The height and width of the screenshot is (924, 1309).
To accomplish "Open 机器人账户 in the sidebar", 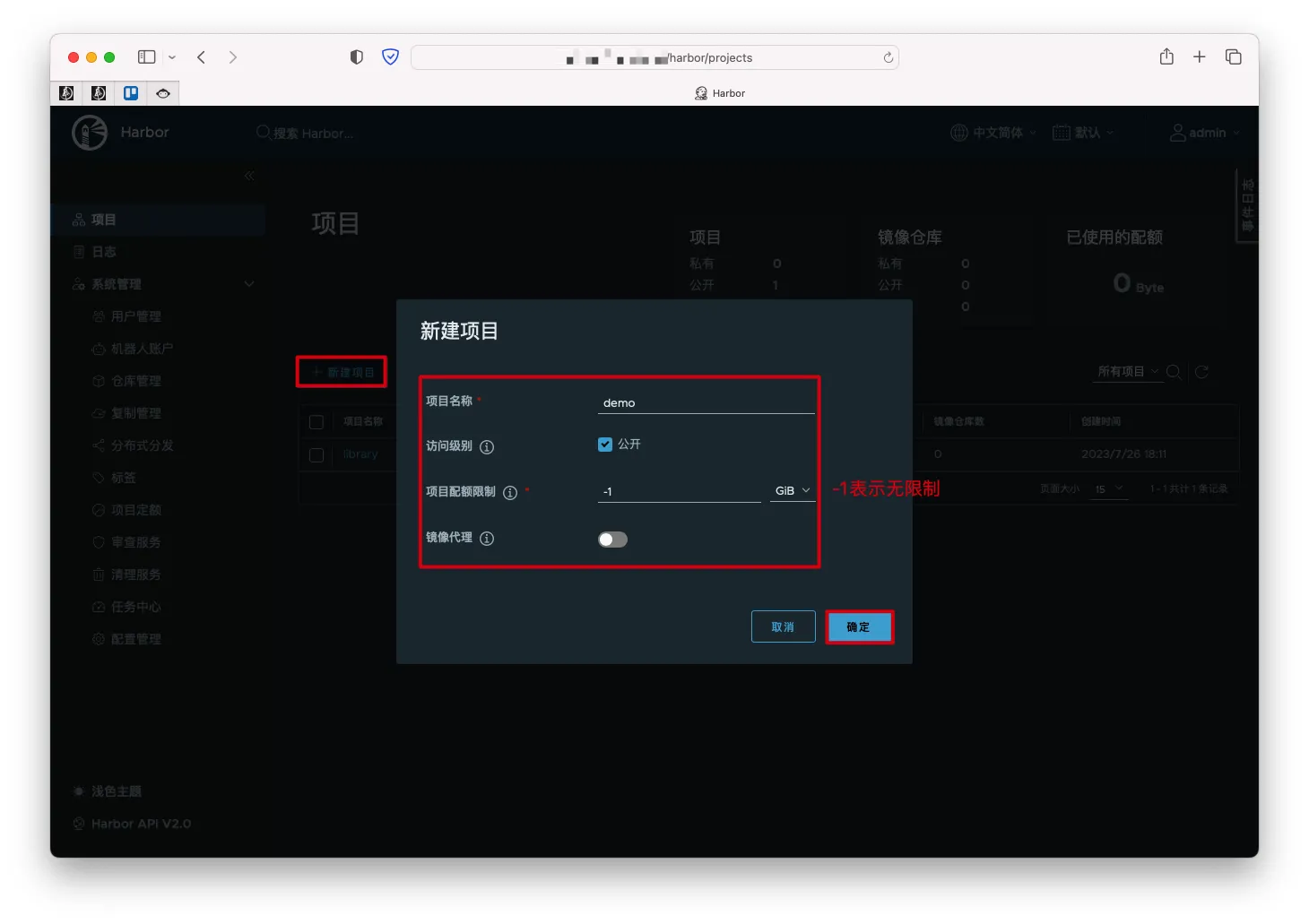I will [142, 349].
